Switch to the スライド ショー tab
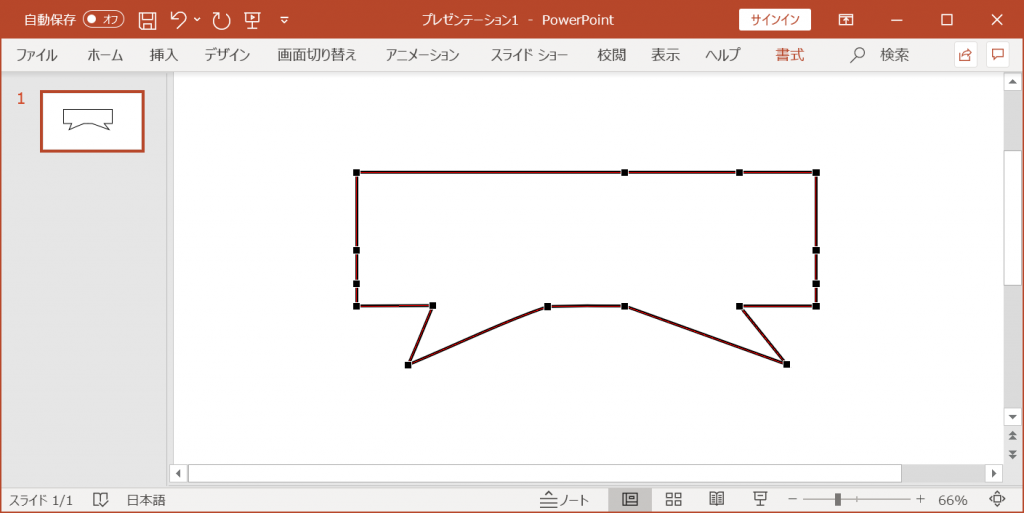 coord(529,55)
